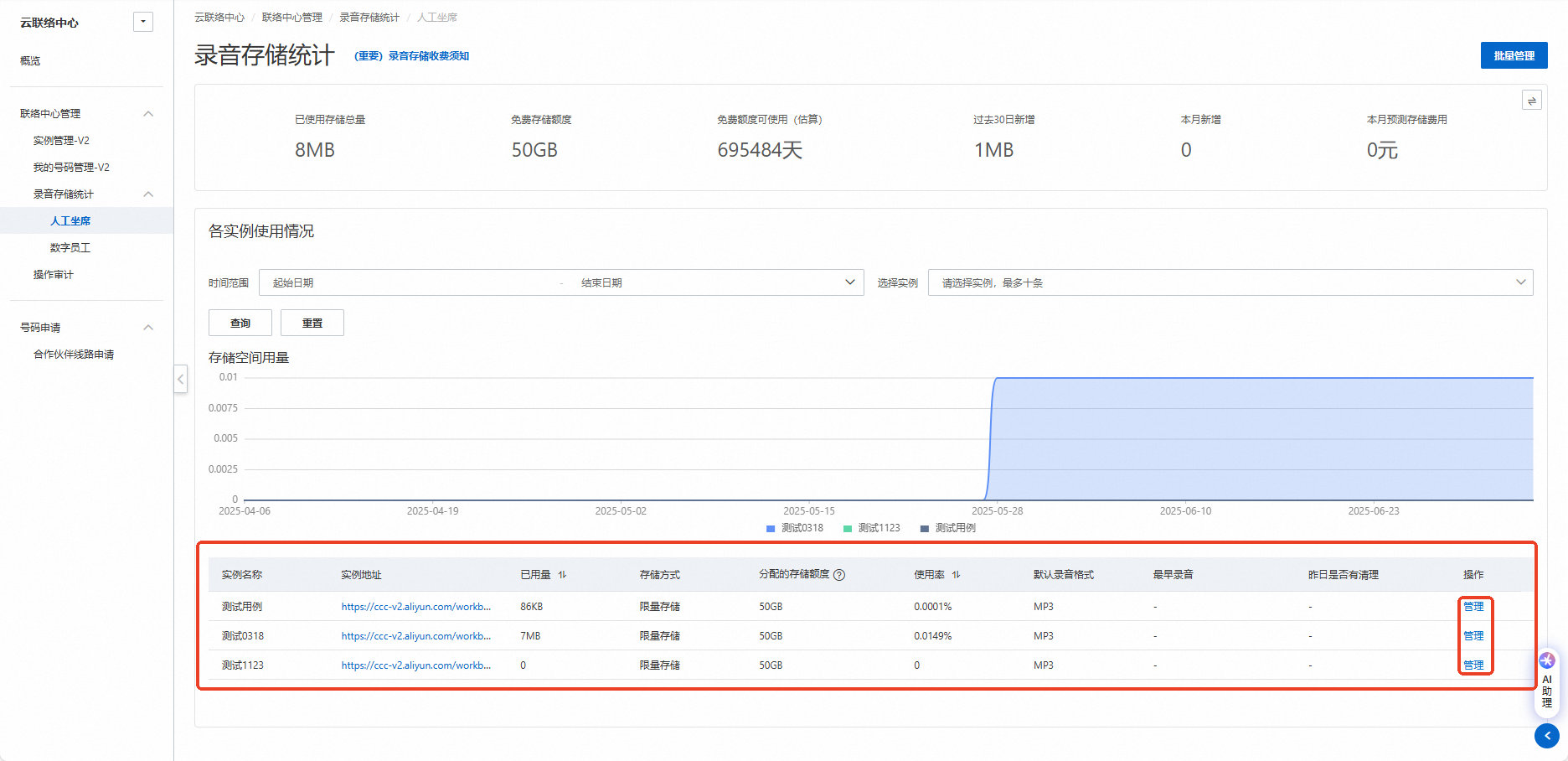Click the 7MB usage cell
This screenshot has width=1568, height=761.
[530, 636]
